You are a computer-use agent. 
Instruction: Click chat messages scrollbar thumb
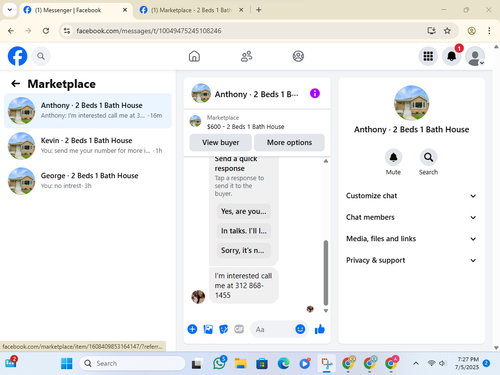326,273
